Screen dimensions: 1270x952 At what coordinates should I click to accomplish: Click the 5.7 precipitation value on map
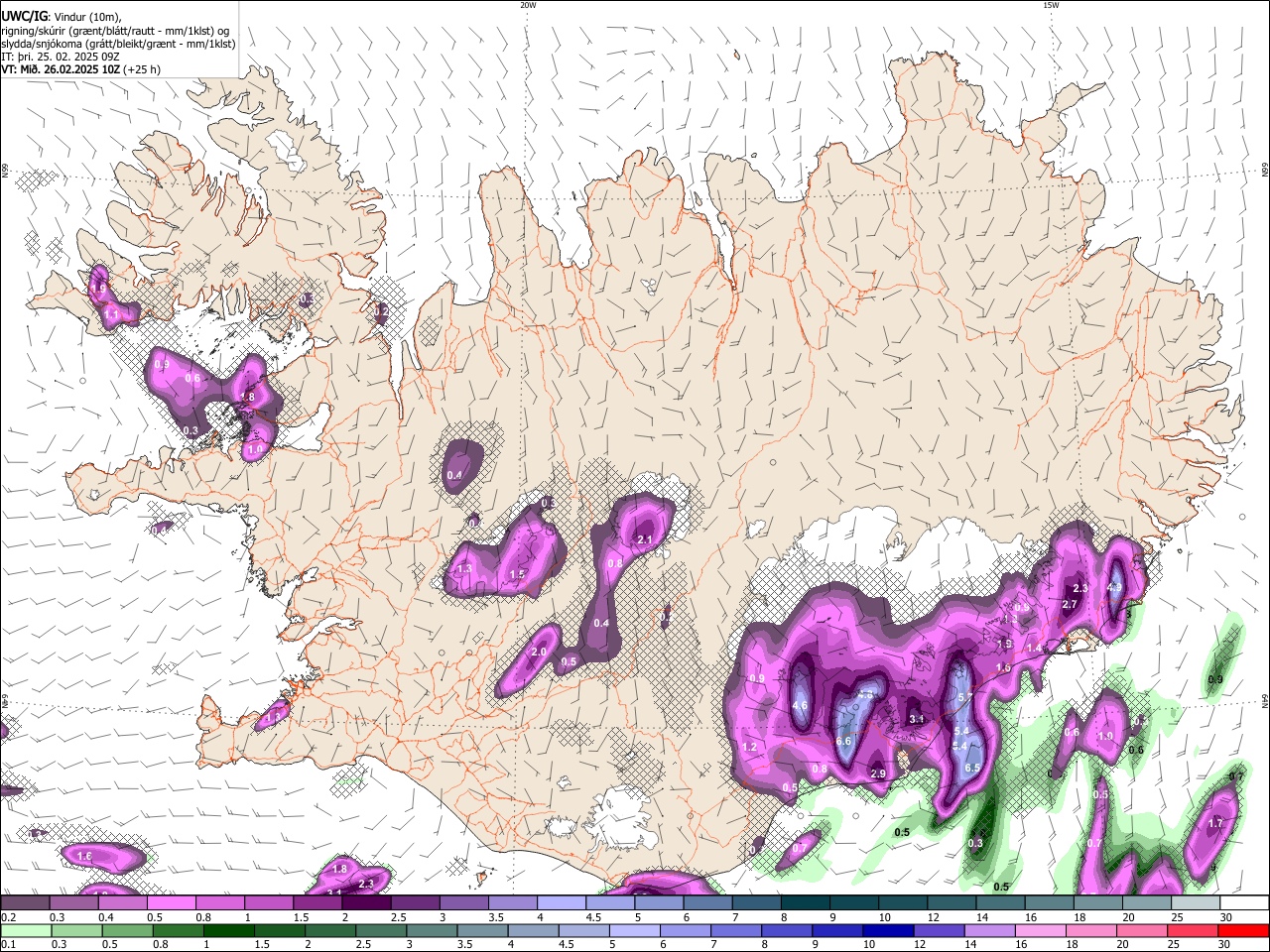click(963, 698)
